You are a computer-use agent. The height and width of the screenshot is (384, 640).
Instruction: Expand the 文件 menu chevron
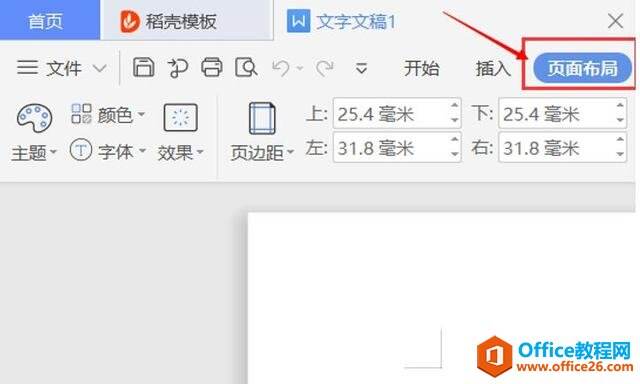100,68
